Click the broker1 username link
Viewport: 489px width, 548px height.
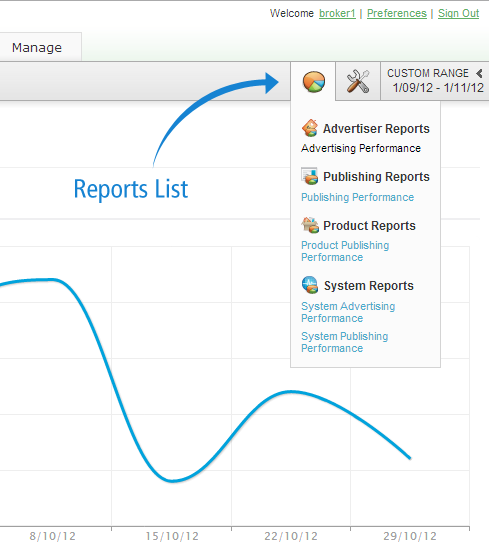pyautogui.click(x=337, y=13)
